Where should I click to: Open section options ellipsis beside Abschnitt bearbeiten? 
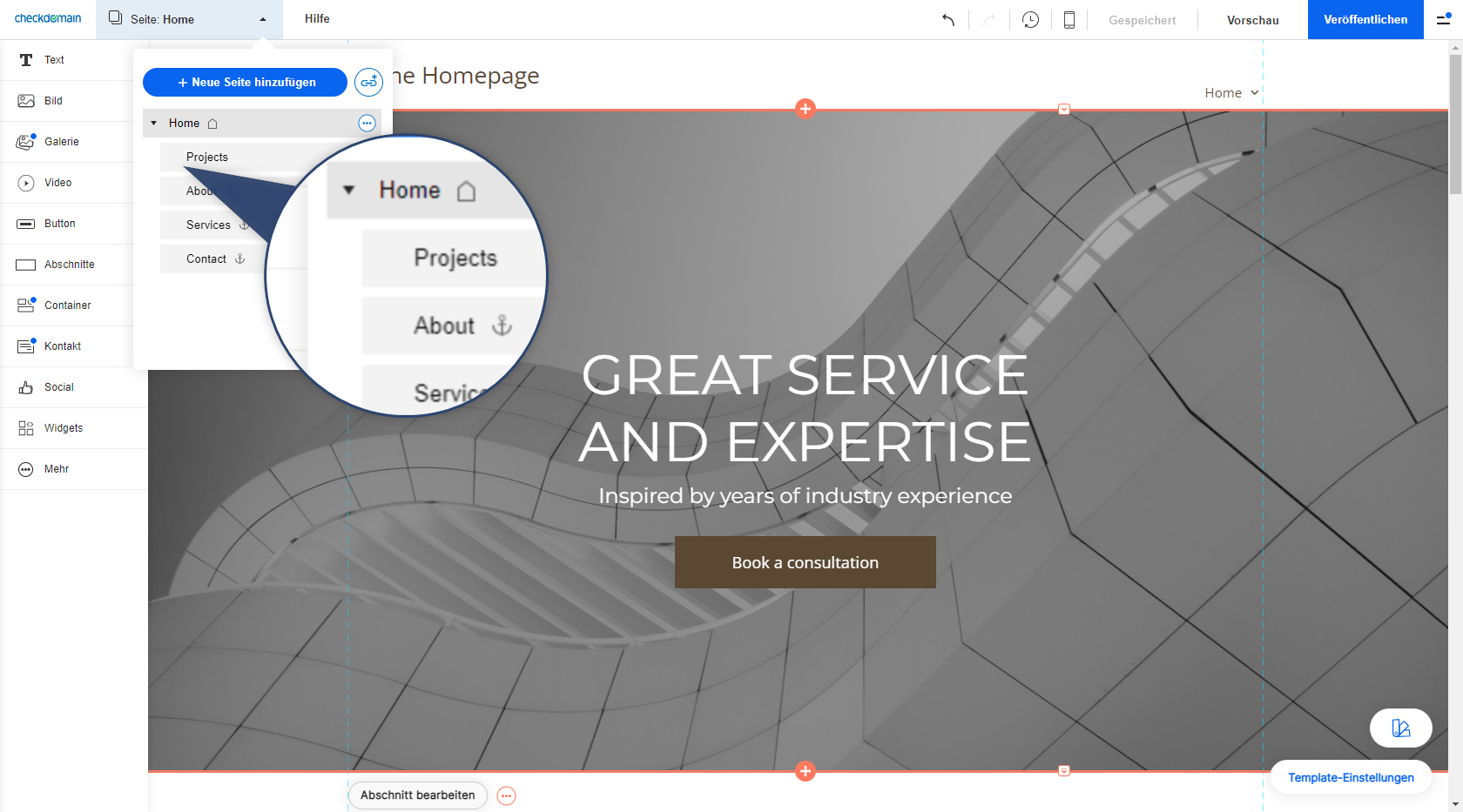[506, 795]
